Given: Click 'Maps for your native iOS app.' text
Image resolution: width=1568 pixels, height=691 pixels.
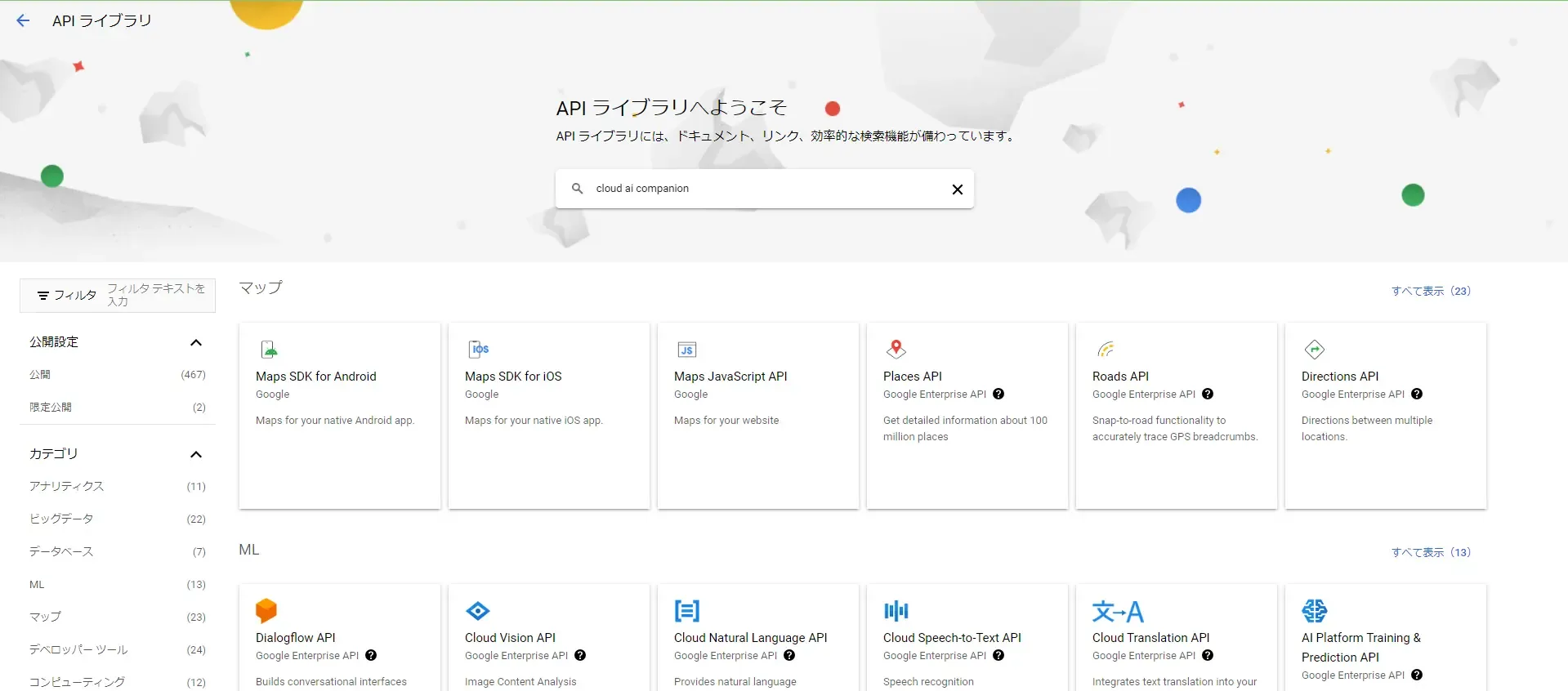Looking at the screenshot, I should (x=534, y=421).
